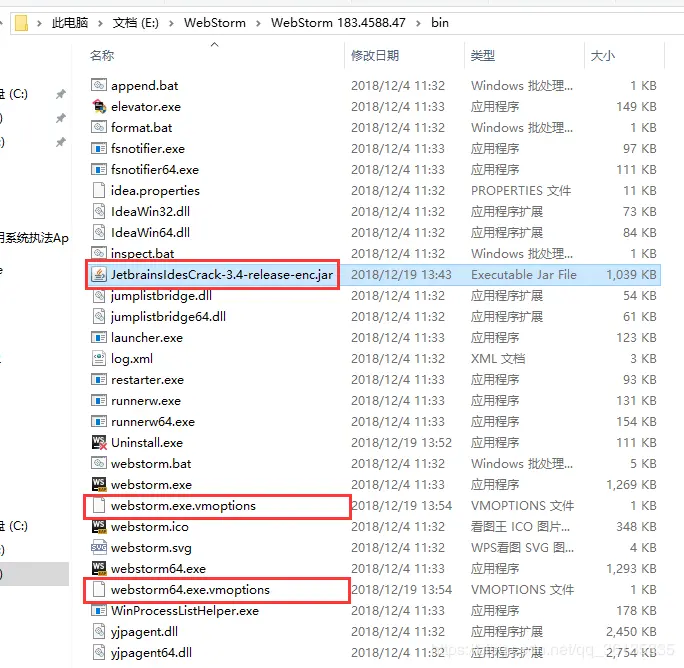Click Executable Jar File type cell
684x668 pixels.
523,274
